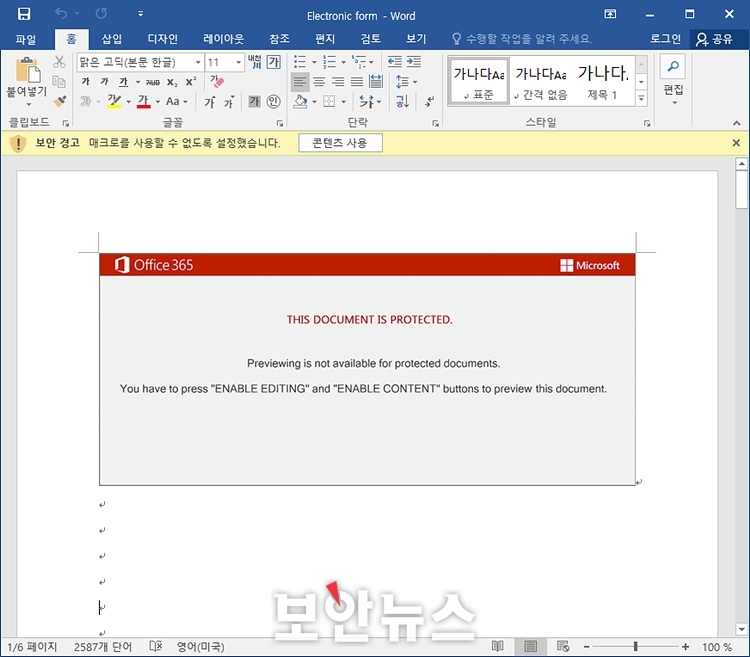Screen dimensions: 750x657
Task: Click 로그인 to sign in
Action: tap(665, 39)
